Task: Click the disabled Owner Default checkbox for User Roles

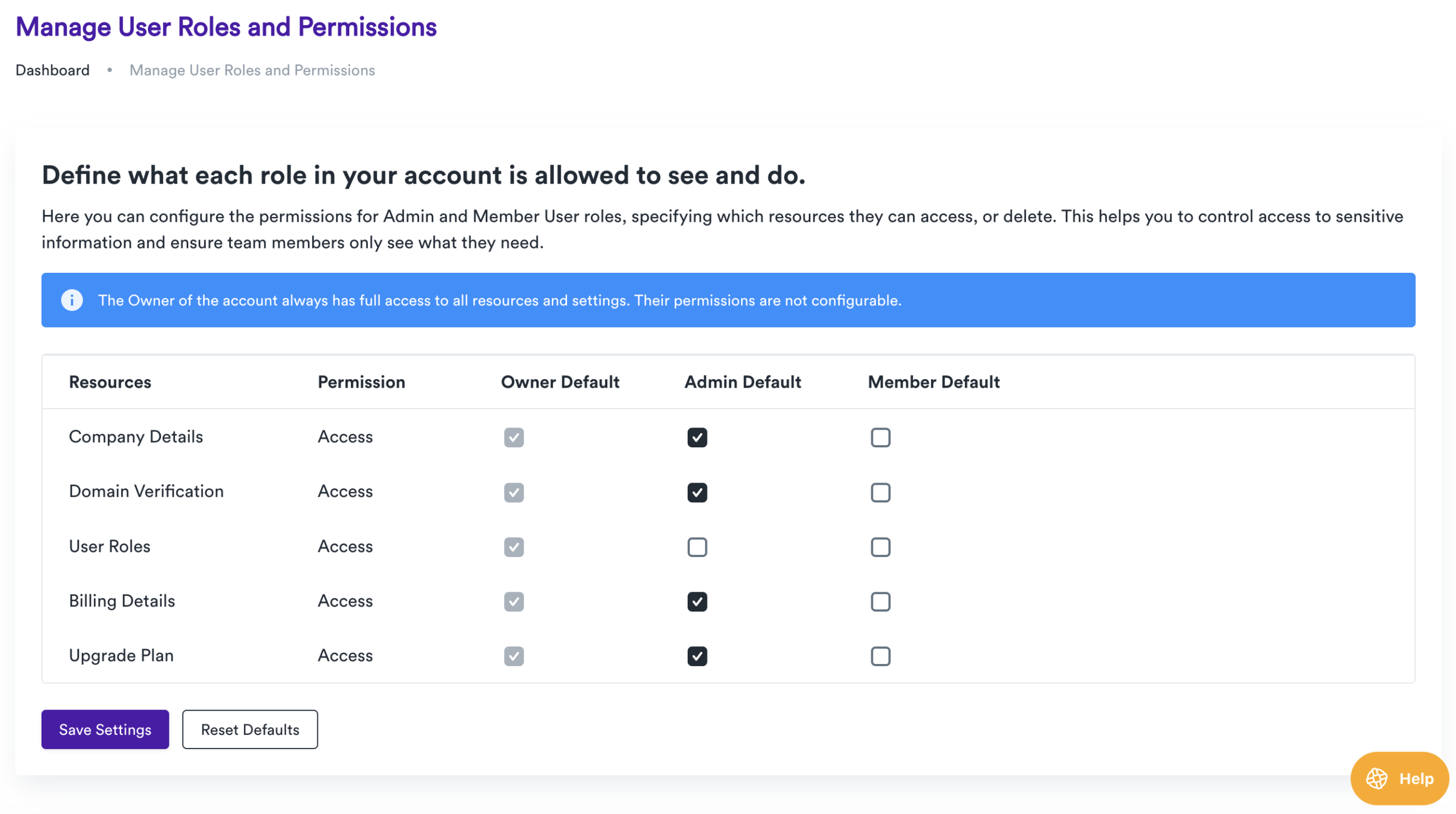Action: point(513,547)
